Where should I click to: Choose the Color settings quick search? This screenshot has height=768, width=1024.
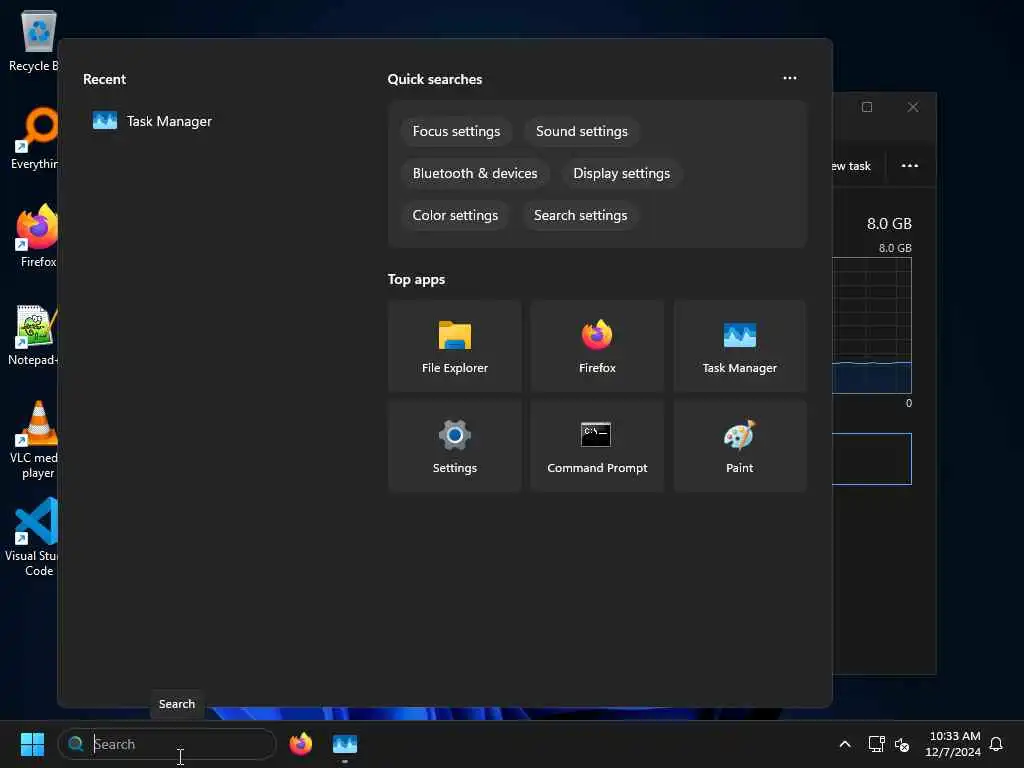coord(455,215)
